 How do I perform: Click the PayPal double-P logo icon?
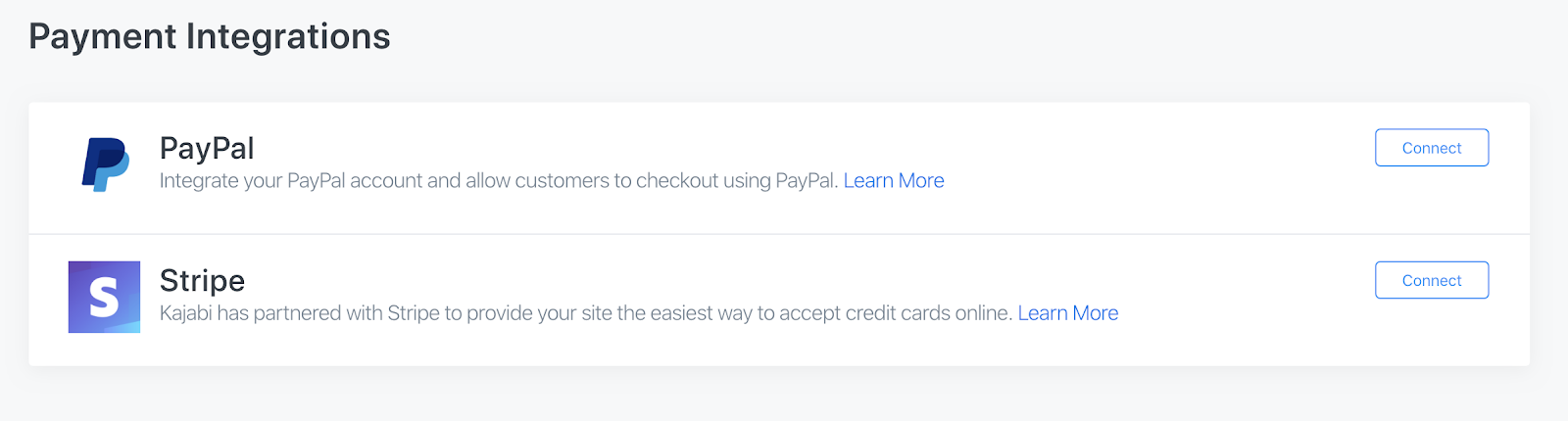click(105, 164)
